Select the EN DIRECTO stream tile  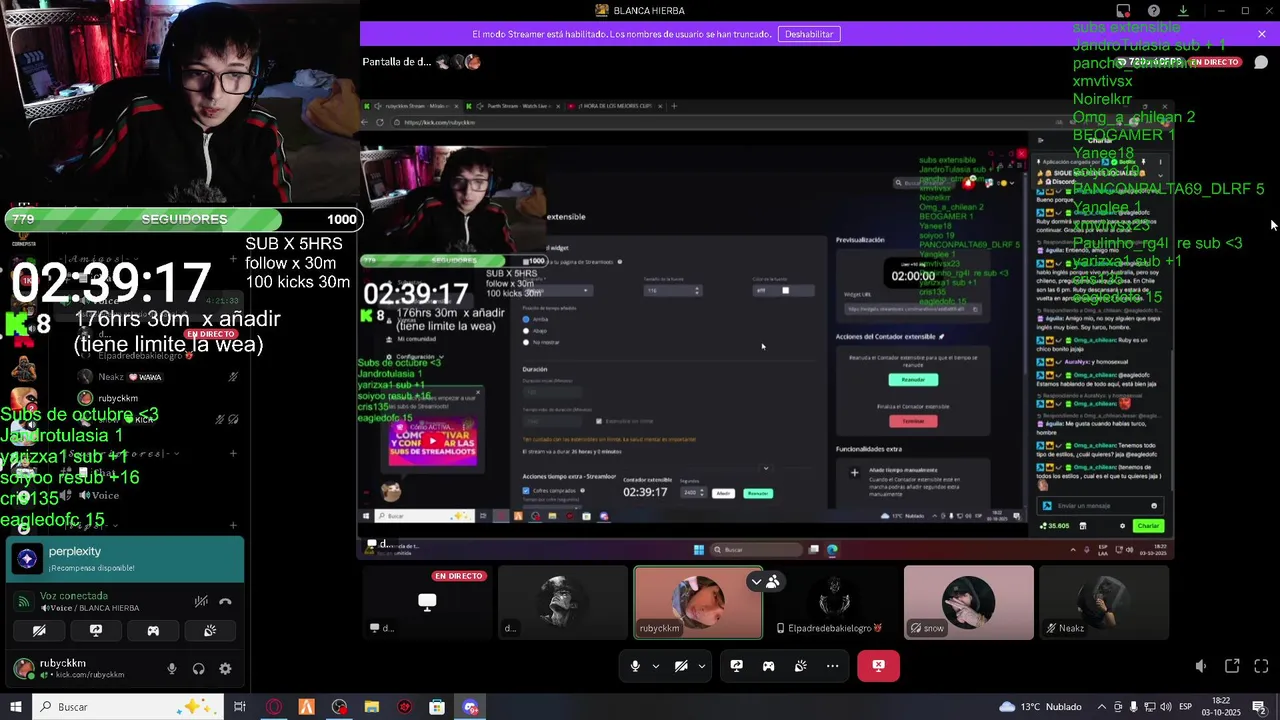pyautogui.click(x=427, y=603)
